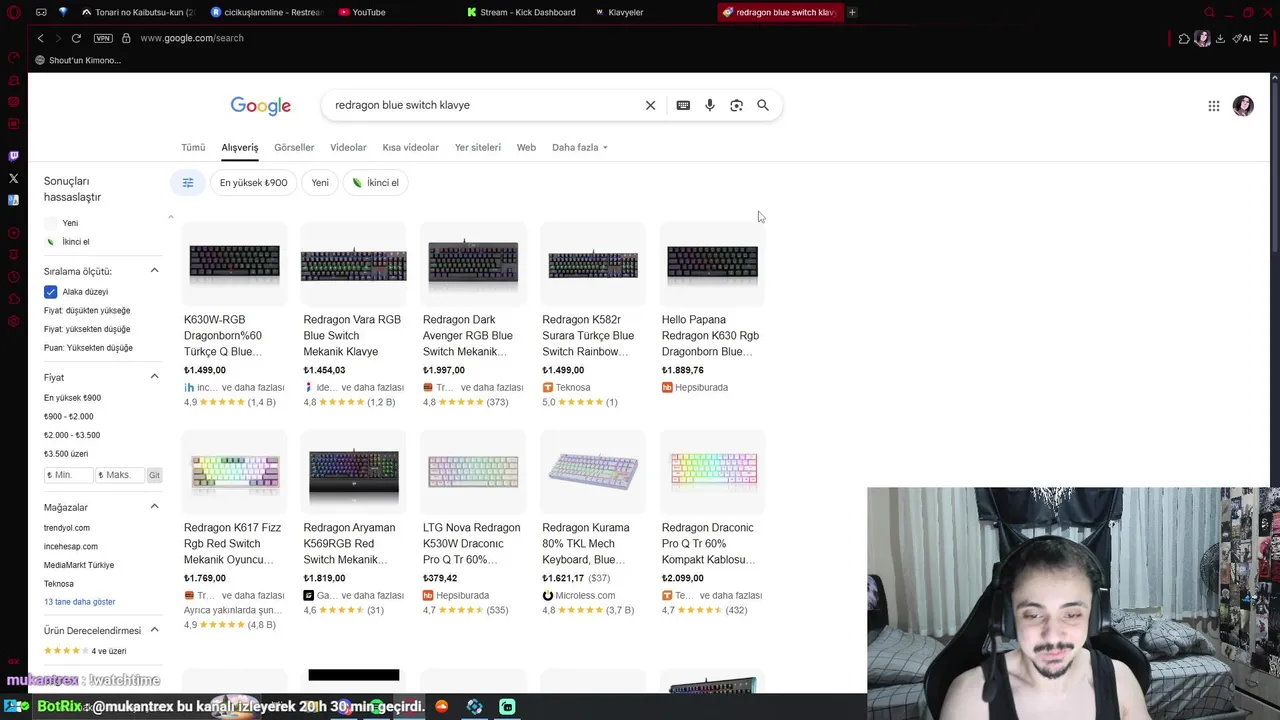Filter price ₺900 - ₺2.000
1280x720 pixels.
tap(69, 416)
